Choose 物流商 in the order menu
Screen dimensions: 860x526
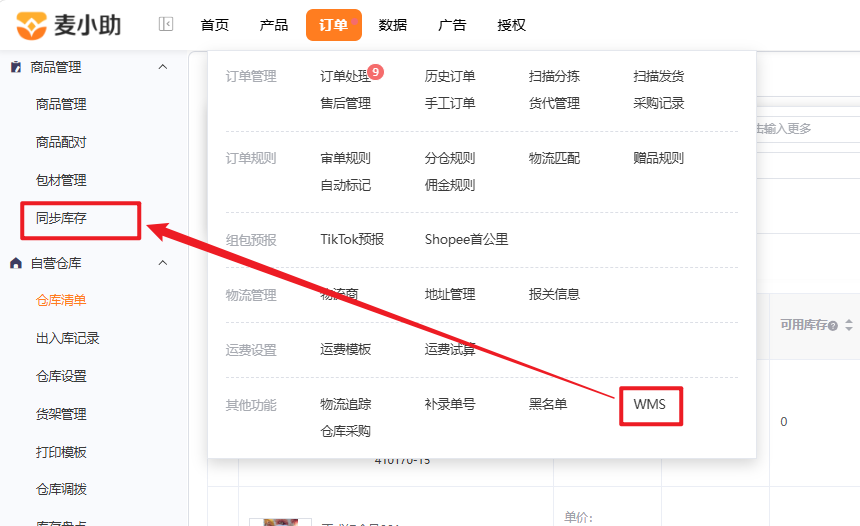pos(340,295)
